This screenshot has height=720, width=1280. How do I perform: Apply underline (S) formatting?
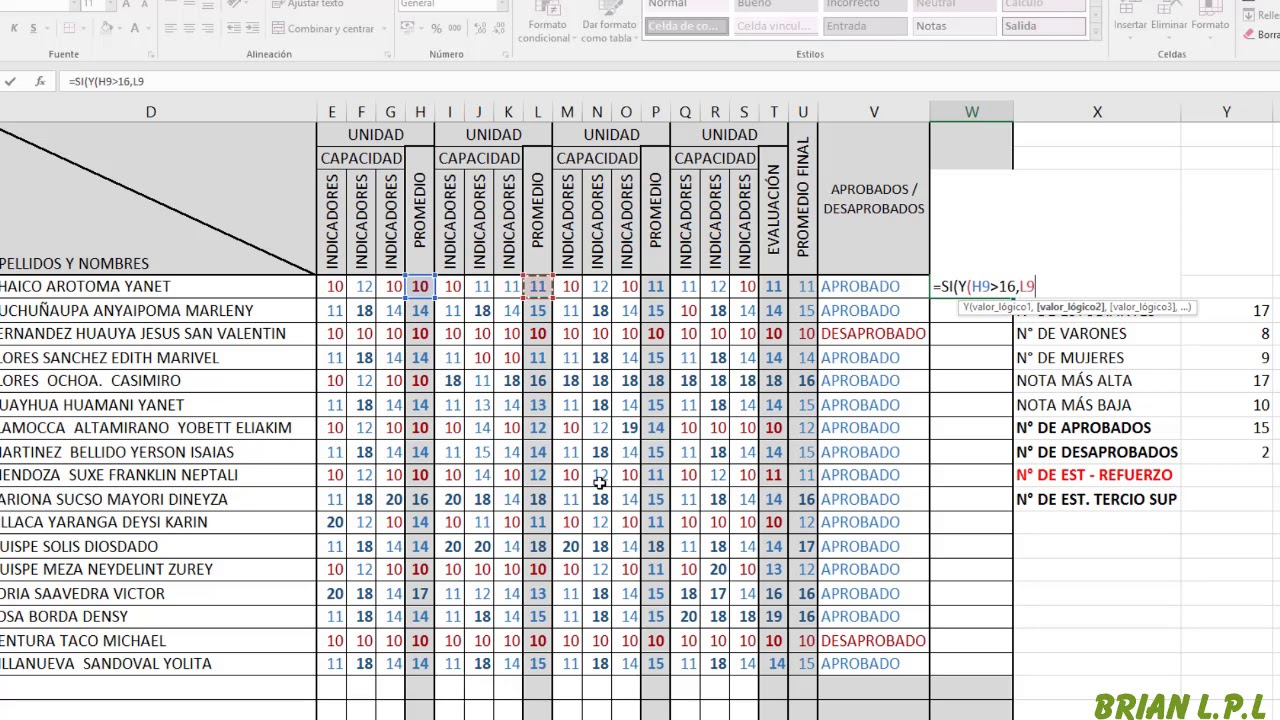(33, 28)
